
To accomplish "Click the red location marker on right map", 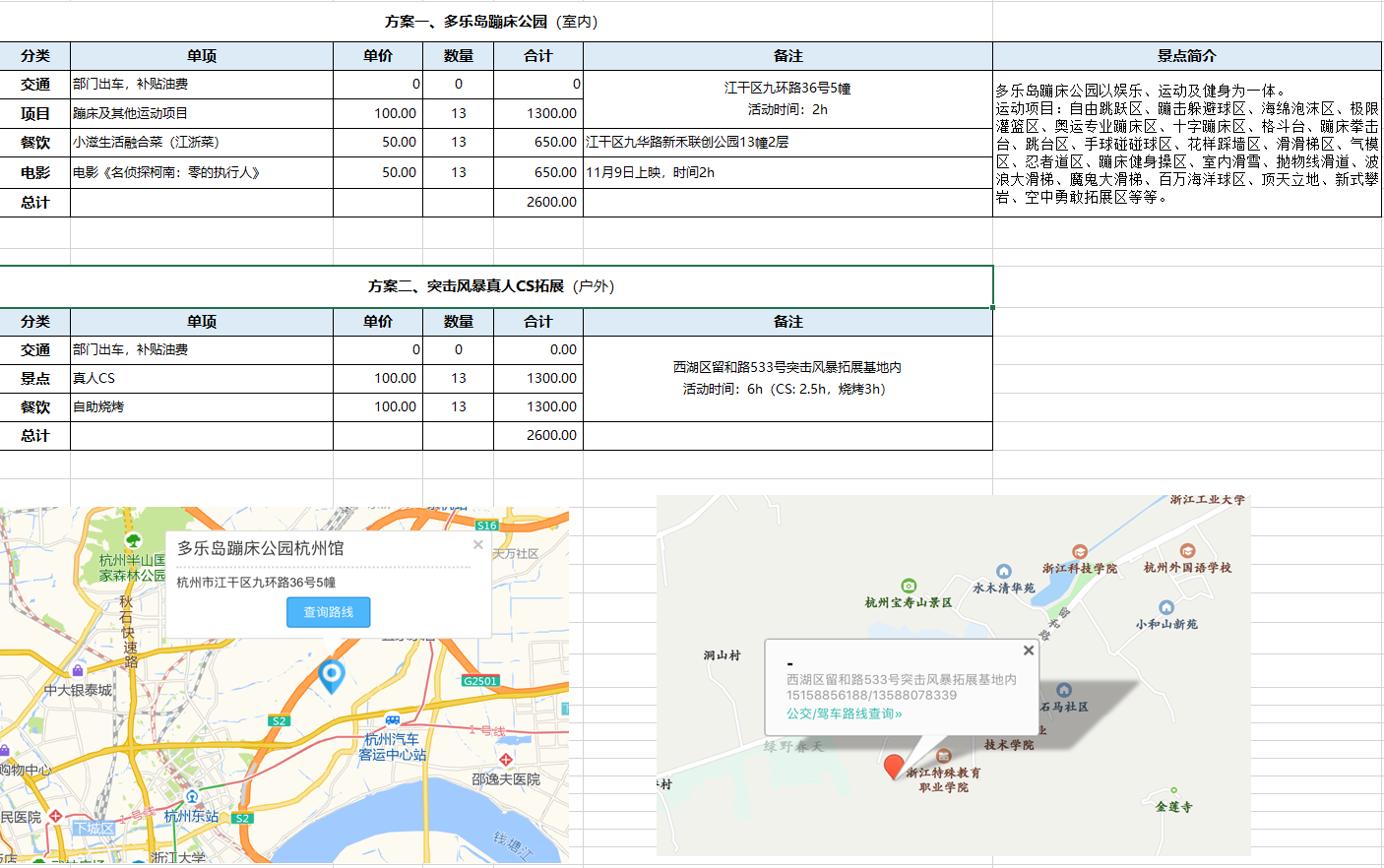I will coord(894,767).
